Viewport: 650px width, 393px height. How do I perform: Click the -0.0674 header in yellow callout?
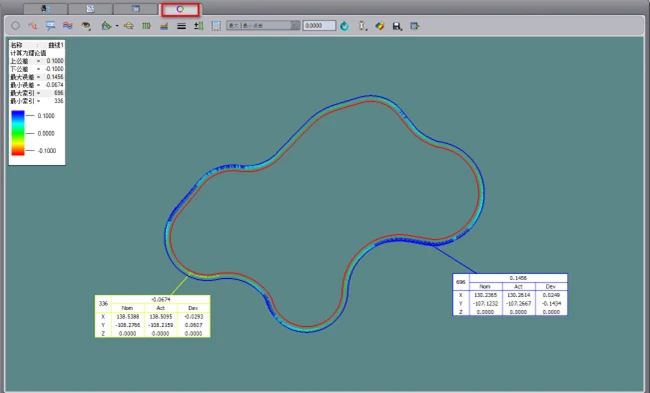click(x=160, y=299)
